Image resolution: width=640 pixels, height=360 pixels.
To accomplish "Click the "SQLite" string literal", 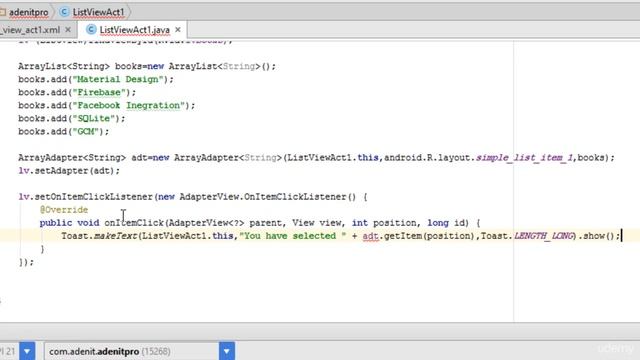I will [93, 118].
